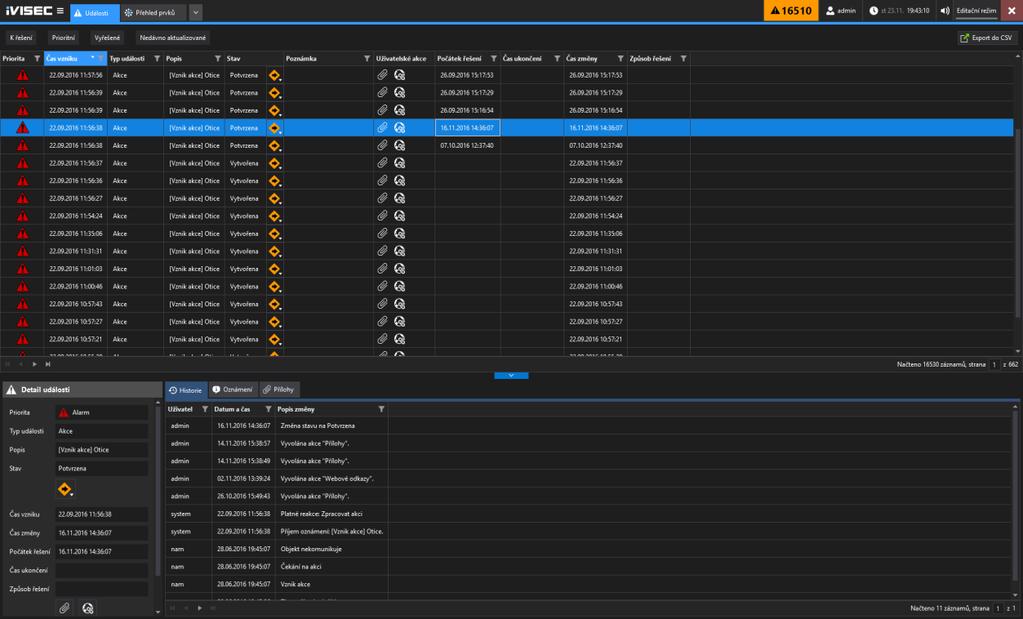Screen dimensions: 1023x619
Task: Click the Počátek řešení field in details
Action: coord(101,551)
